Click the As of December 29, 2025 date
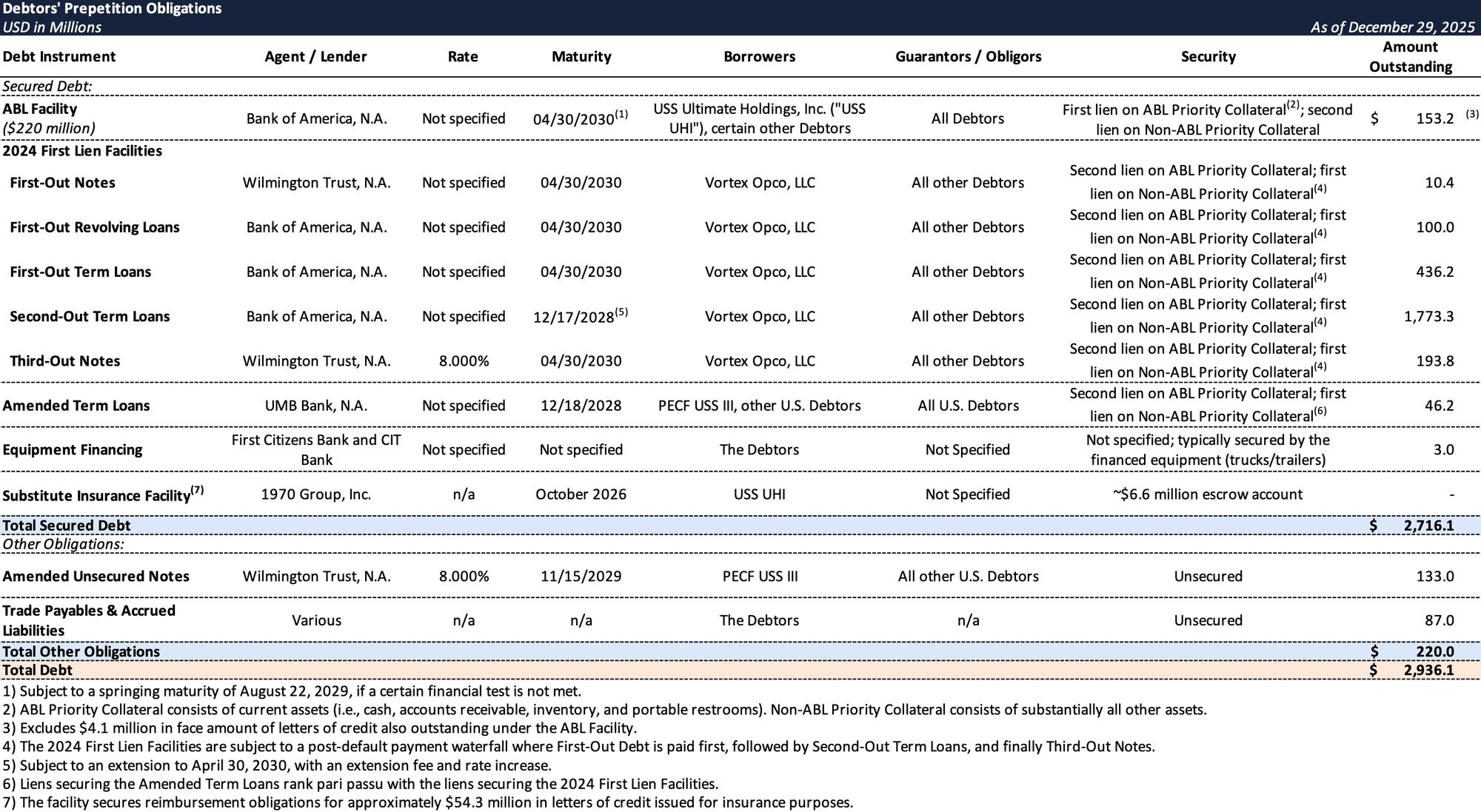The width and height of the screenshot is (1481, 812). tap(1392, 27)
